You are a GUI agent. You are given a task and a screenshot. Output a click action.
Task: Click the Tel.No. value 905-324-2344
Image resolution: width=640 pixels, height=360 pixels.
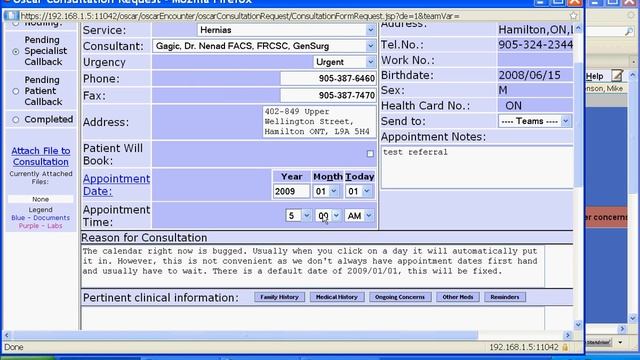[x=536, y=45]
